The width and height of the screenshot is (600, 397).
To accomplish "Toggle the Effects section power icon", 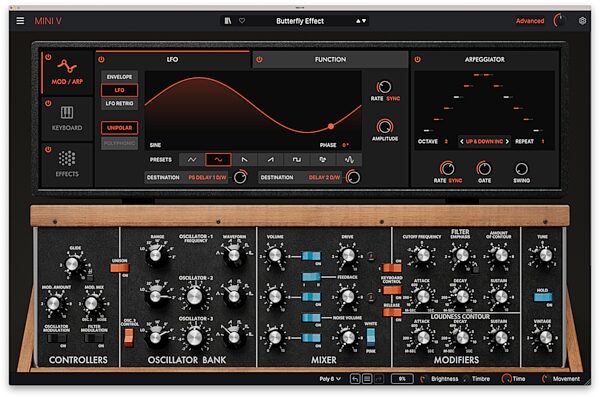I will tap(48, 150).
